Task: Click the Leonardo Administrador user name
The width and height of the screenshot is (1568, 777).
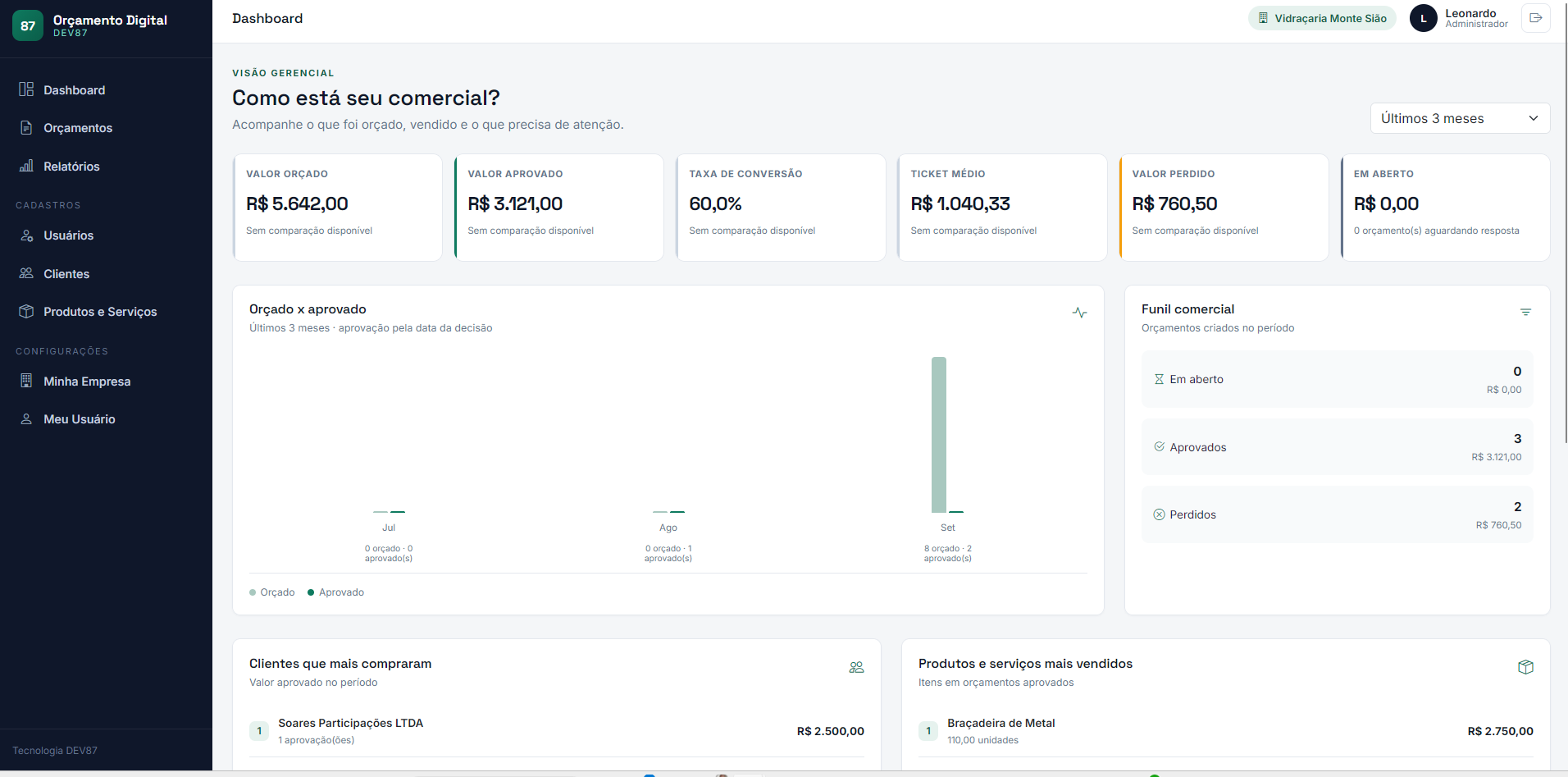Action: (x=1476, y=18)
